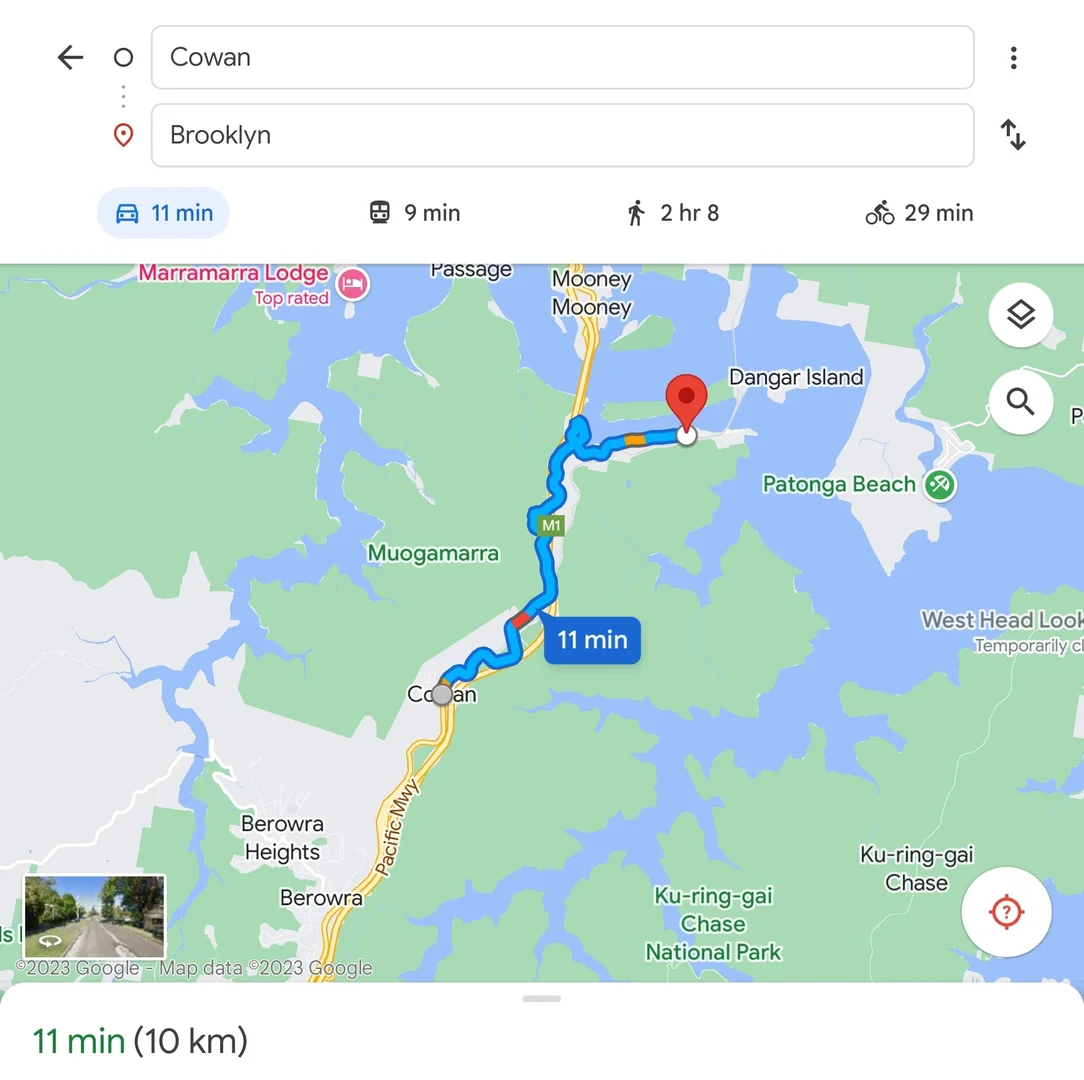Expand the bottom sheet drag handle

541,998
